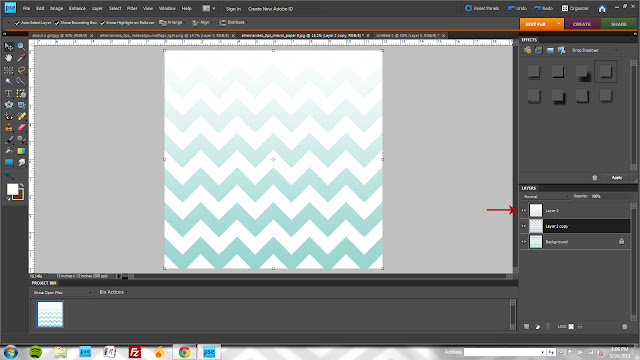This screenshot has height=360, width=640.
Task: Open the Align dropdown
Action: [202, 22]
